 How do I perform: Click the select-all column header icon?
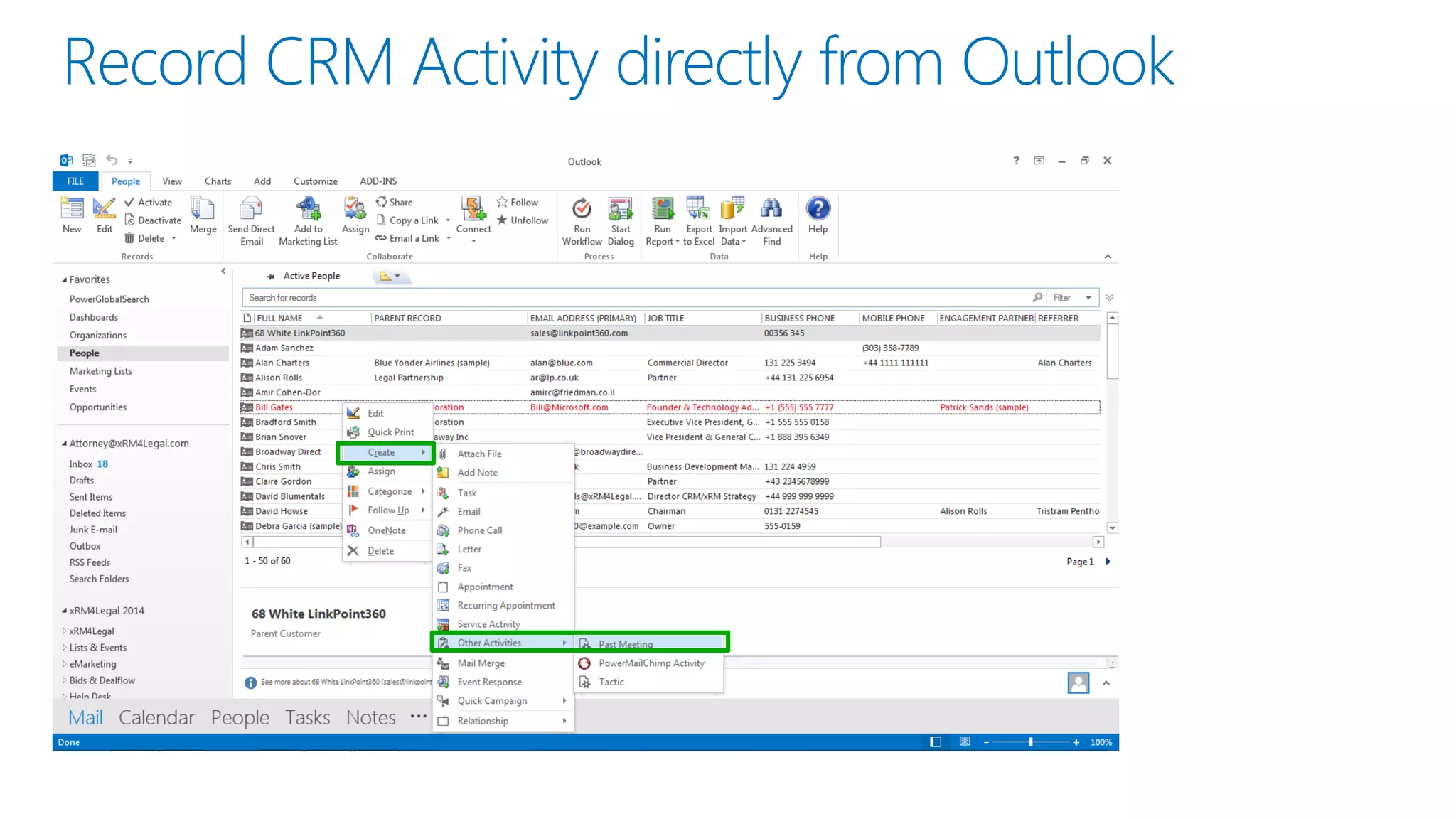point(247,318)
